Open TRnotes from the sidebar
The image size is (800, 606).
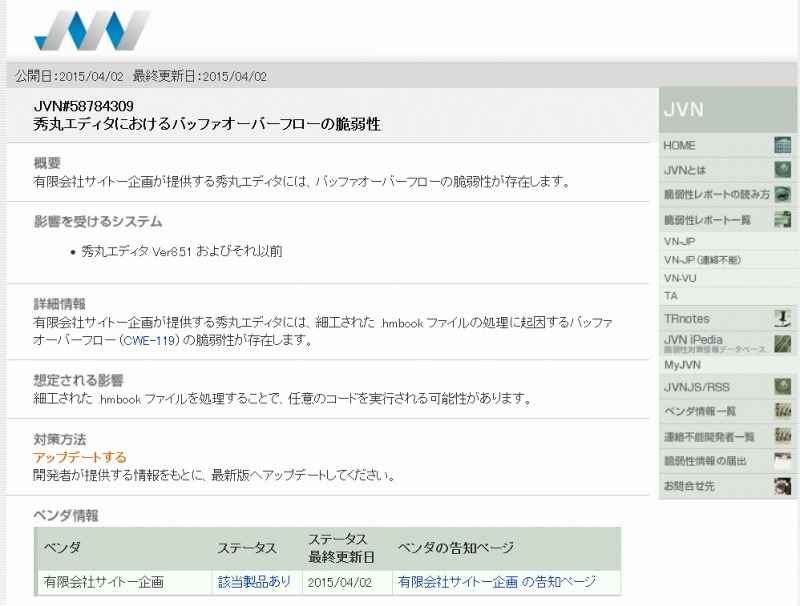click(x=728, y=318)
